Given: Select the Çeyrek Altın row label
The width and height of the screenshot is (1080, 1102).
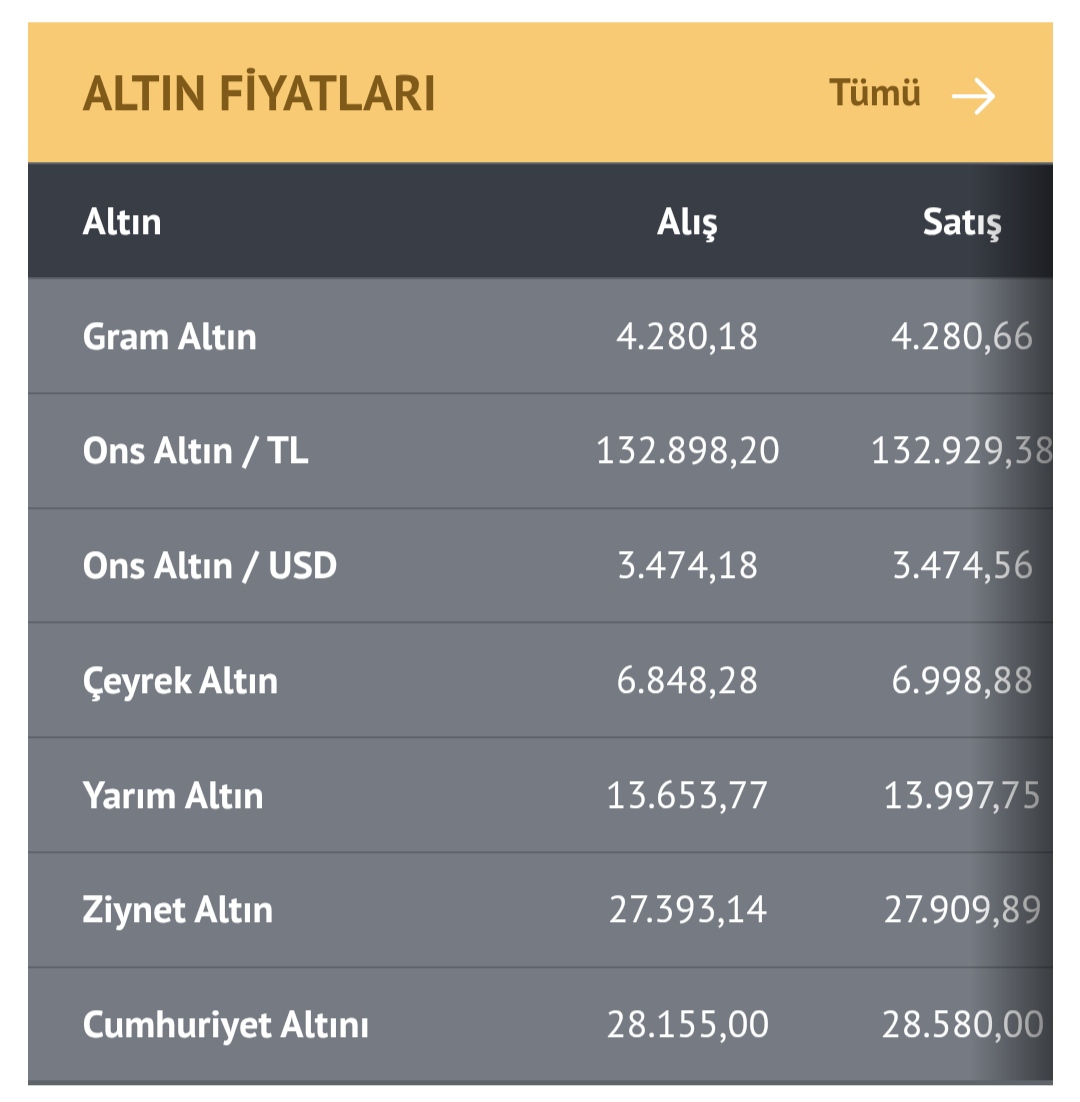Looking at the screenshot, I should point(180,681).
